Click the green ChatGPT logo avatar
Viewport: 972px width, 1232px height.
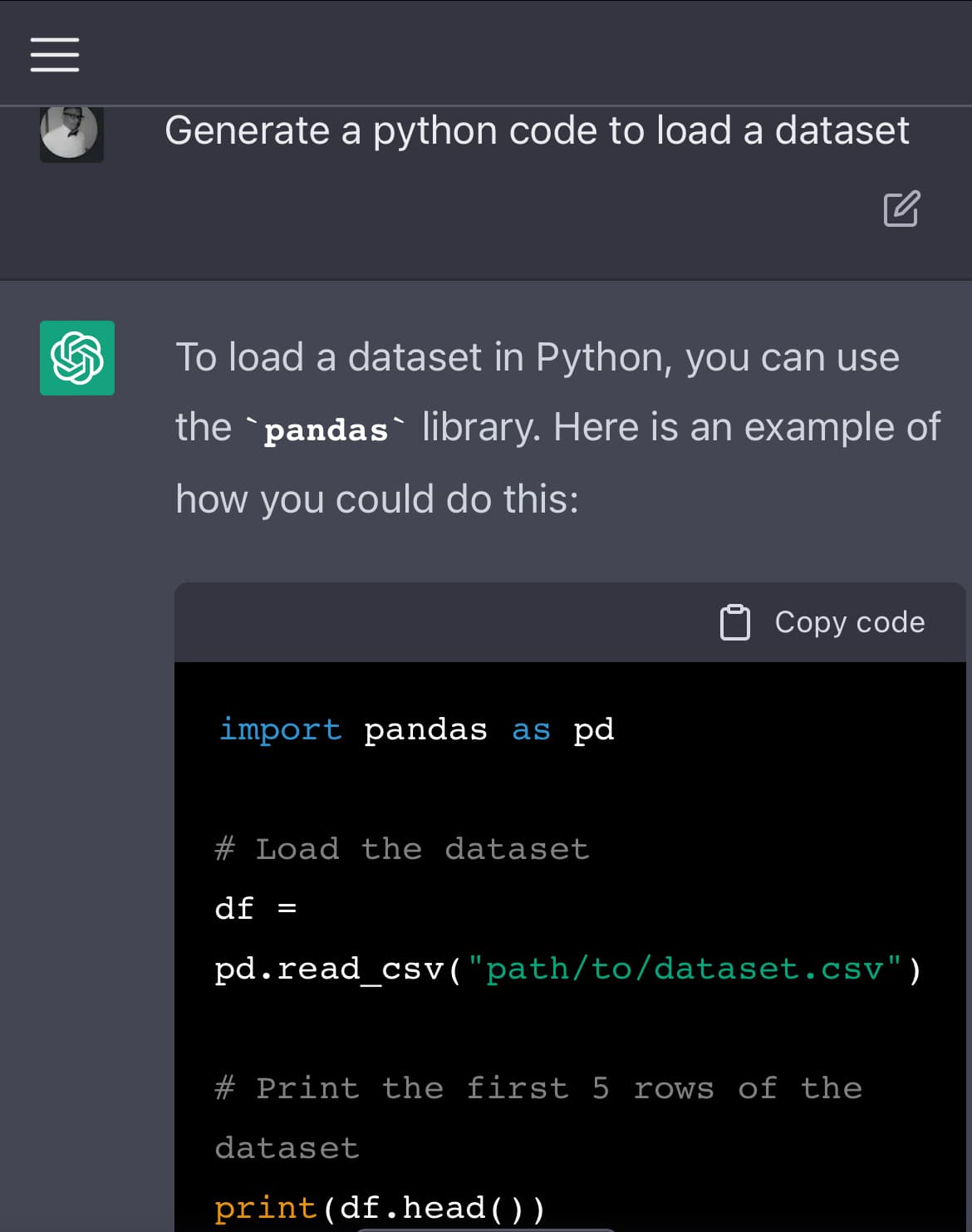point(77,358)
